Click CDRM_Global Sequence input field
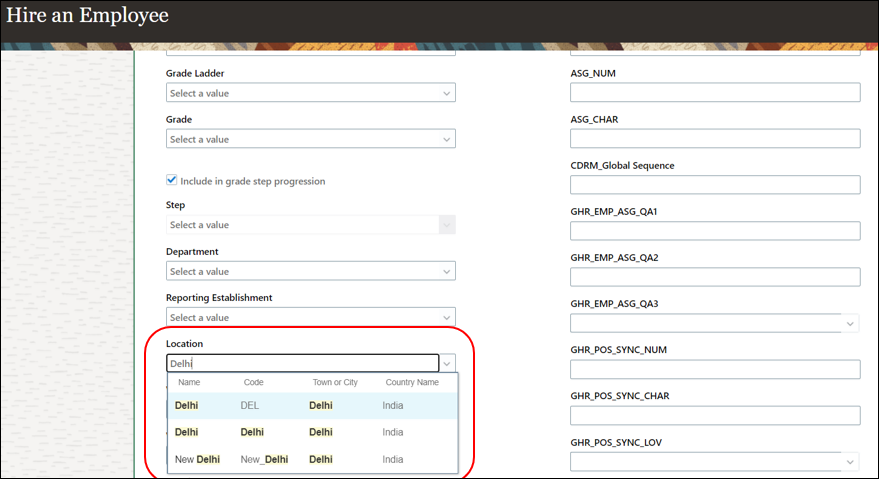Image resolution: width=879 pixels, height=479 pixels. (715, 185)
